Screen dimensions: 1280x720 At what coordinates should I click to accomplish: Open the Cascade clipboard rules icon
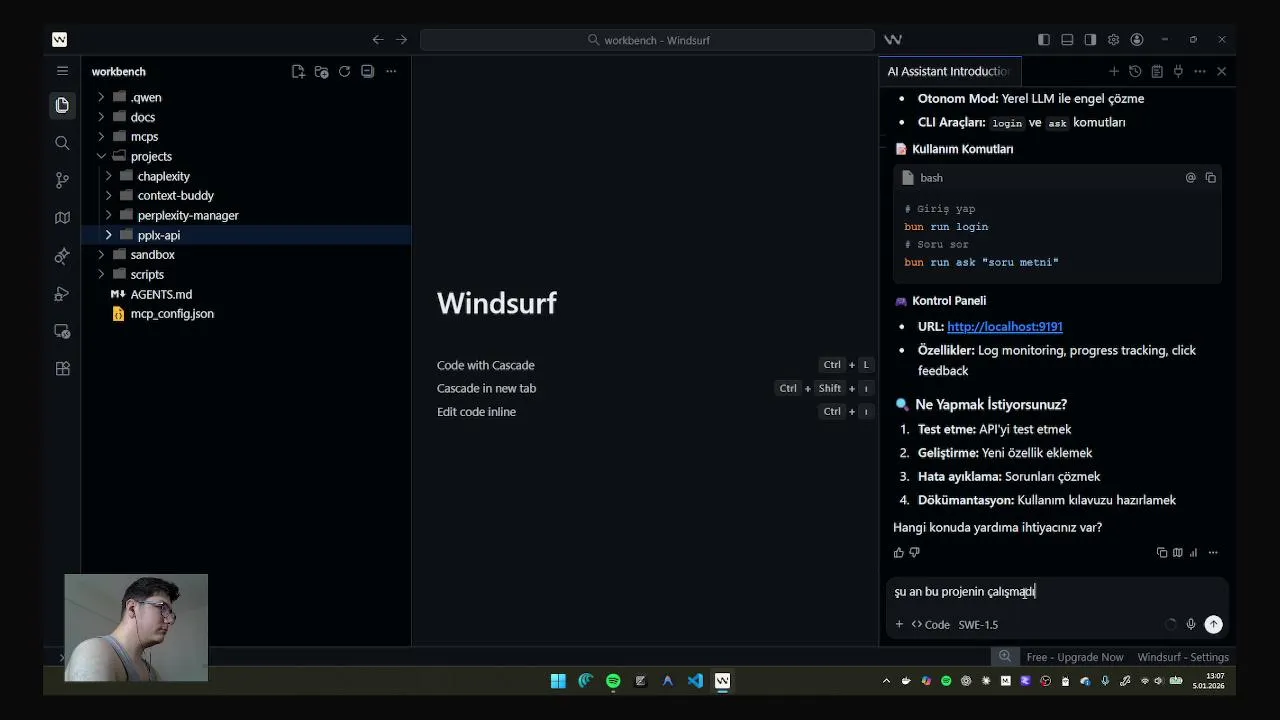tap(1157, 71)
